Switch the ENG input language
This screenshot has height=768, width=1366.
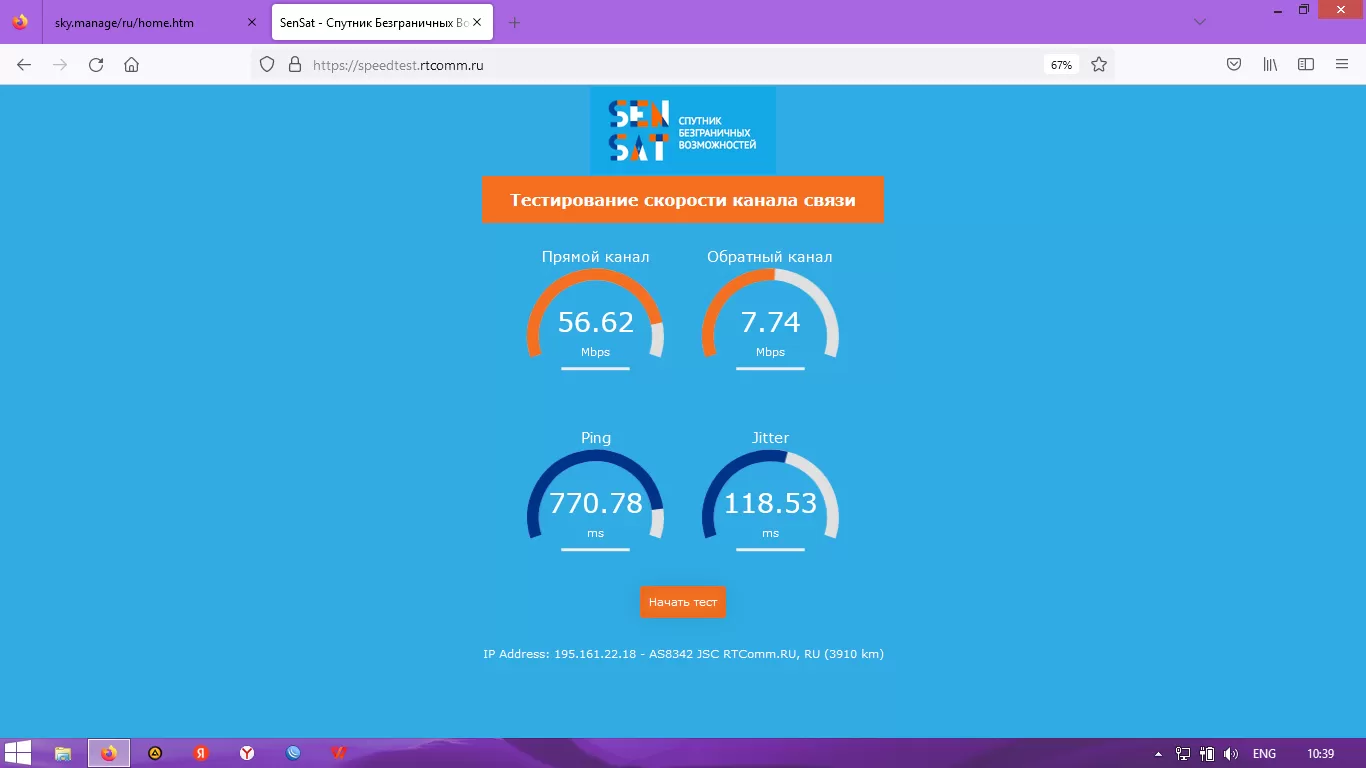1264,753
